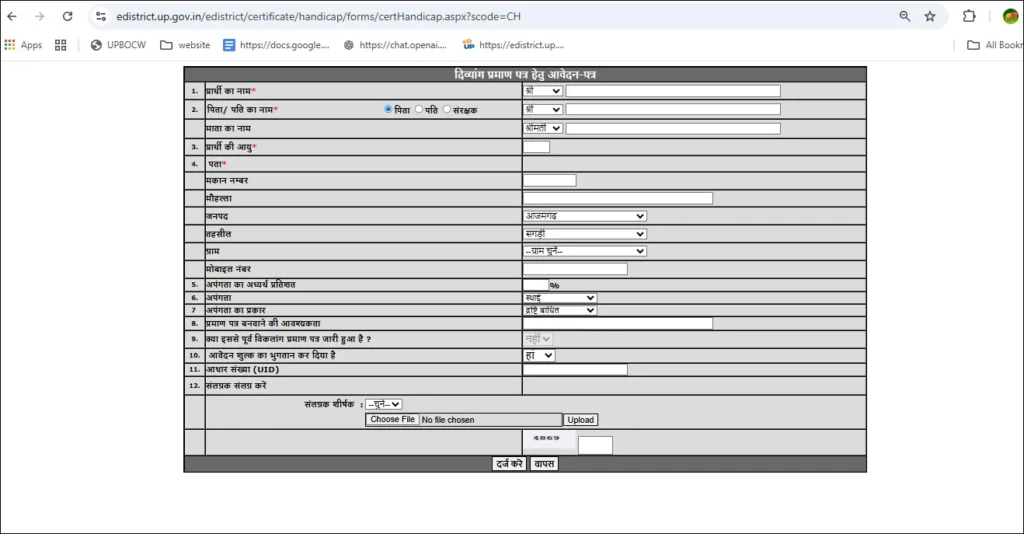This screenshot has width=1024, height=534.
Task: Bookmark this page with star icon
Action: pos(930,17)
